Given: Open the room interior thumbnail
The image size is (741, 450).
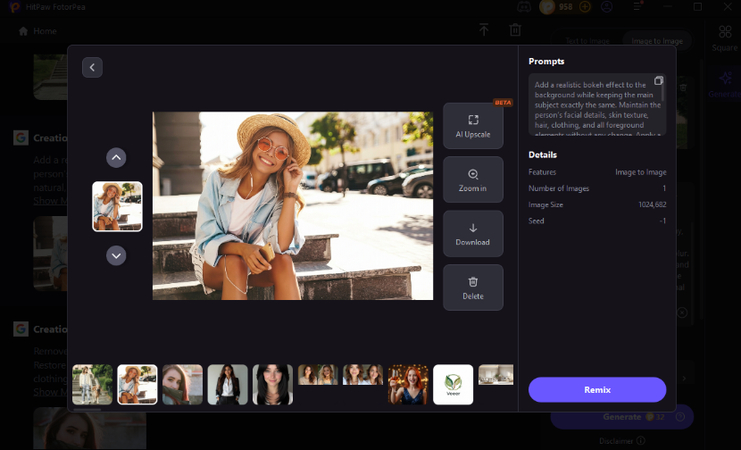Looking at the screenshot, I should [x=496, y=374].
